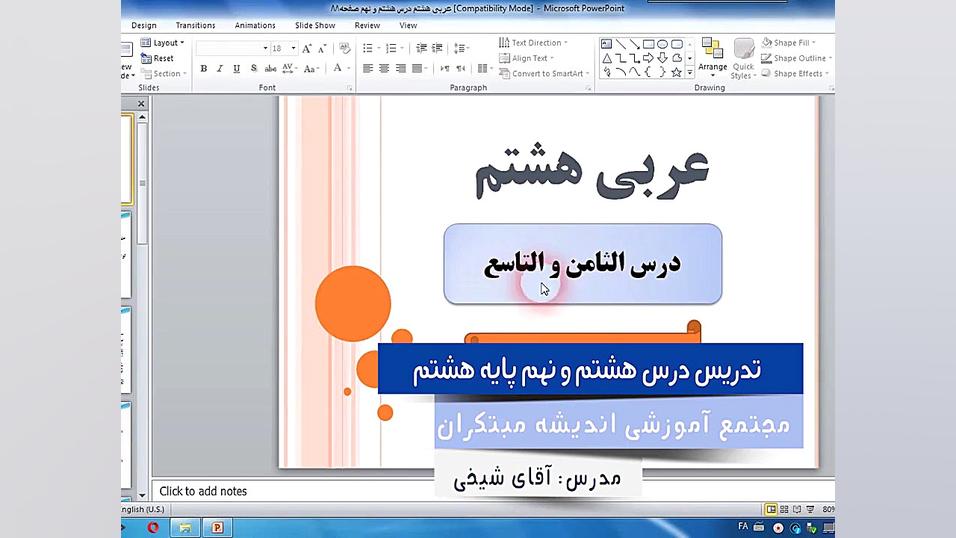Select the Arc shape
Image resolution: width=956 pixels, height=538 pixels.
[621, 73]
